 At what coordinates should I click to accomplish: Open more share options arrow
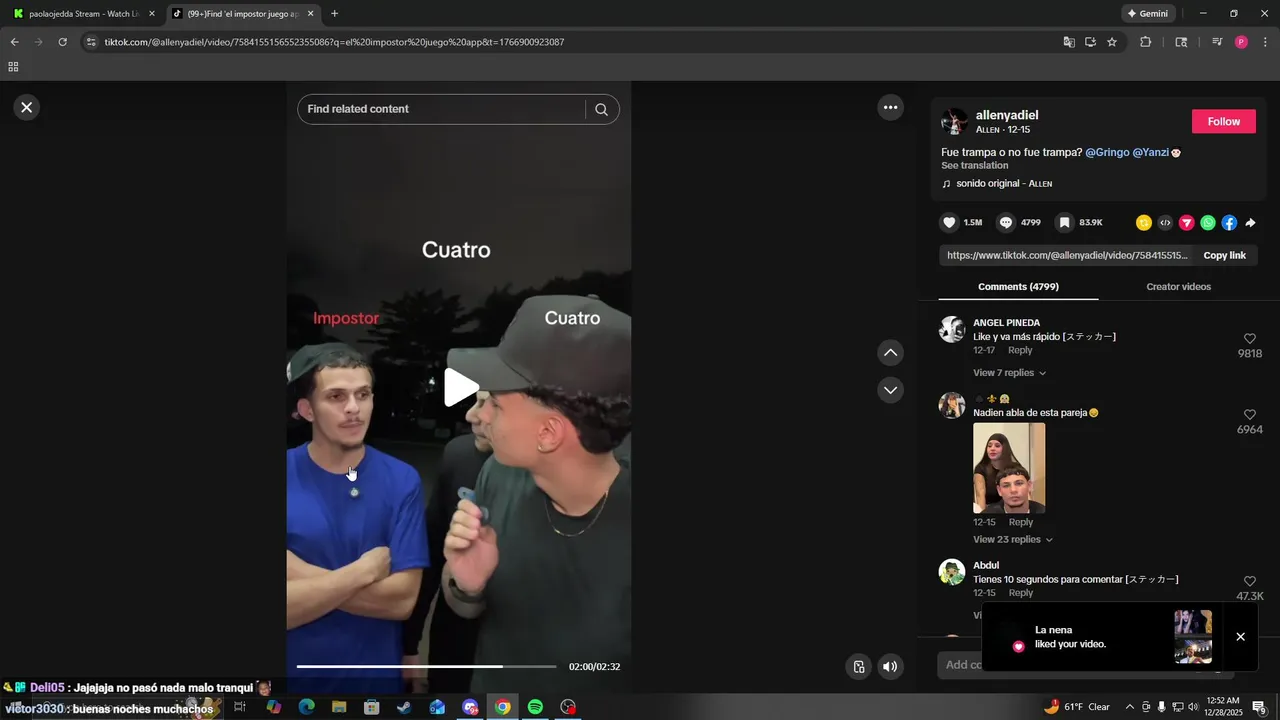pyautogui.click(x=1250, y=223)
